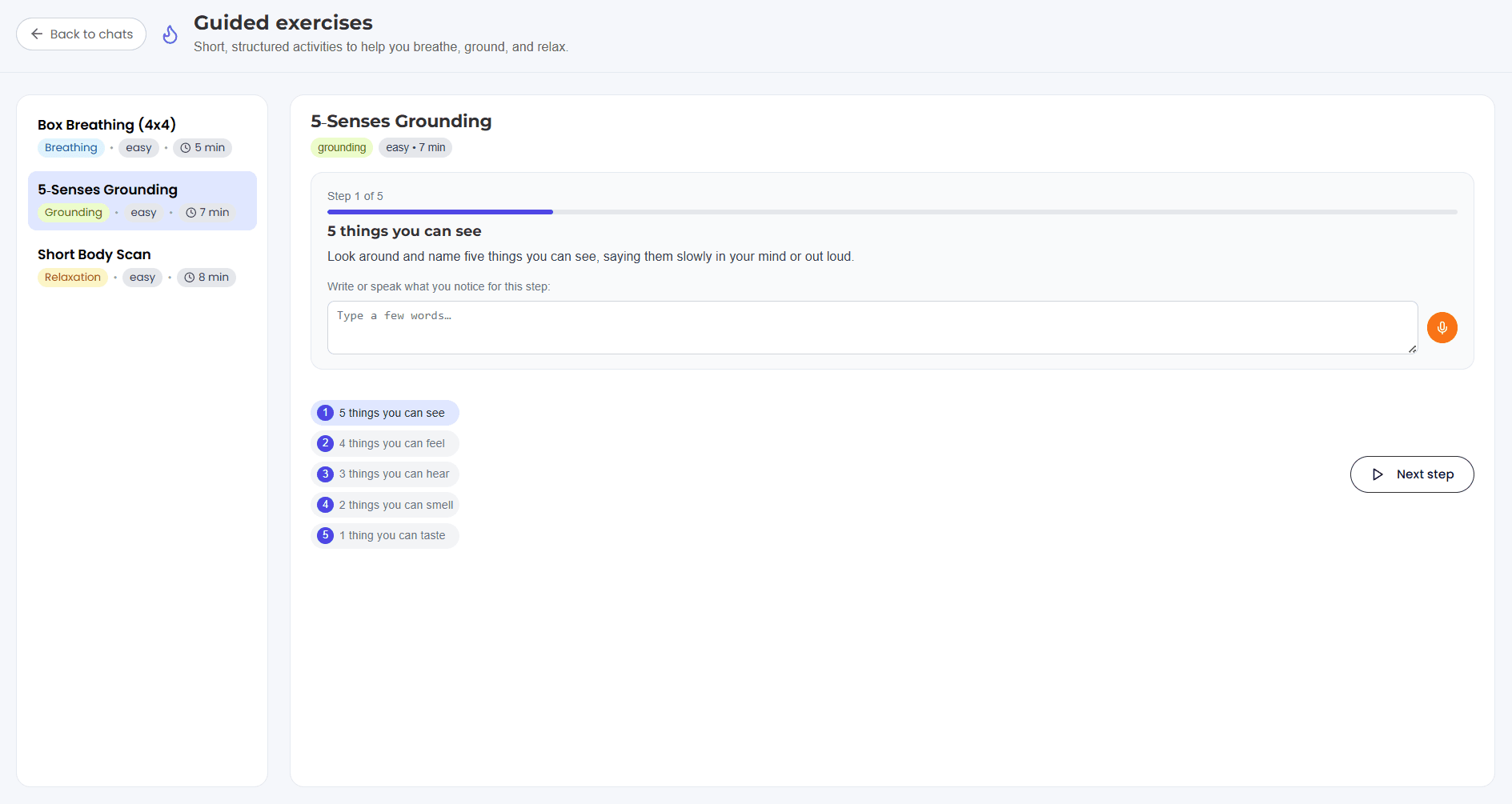Click the orange microphone voice input button

click(1442, 327)
